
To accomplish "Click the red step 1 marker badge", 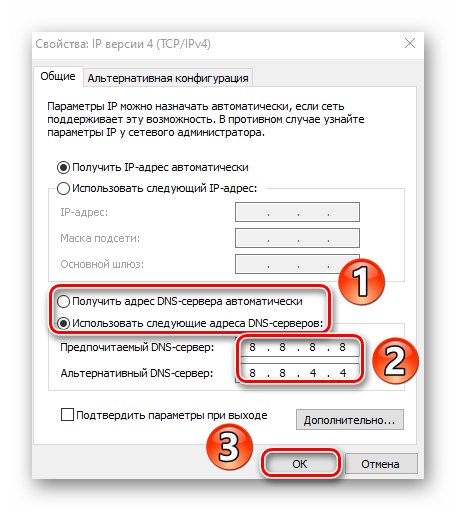I will coord(362,282).
